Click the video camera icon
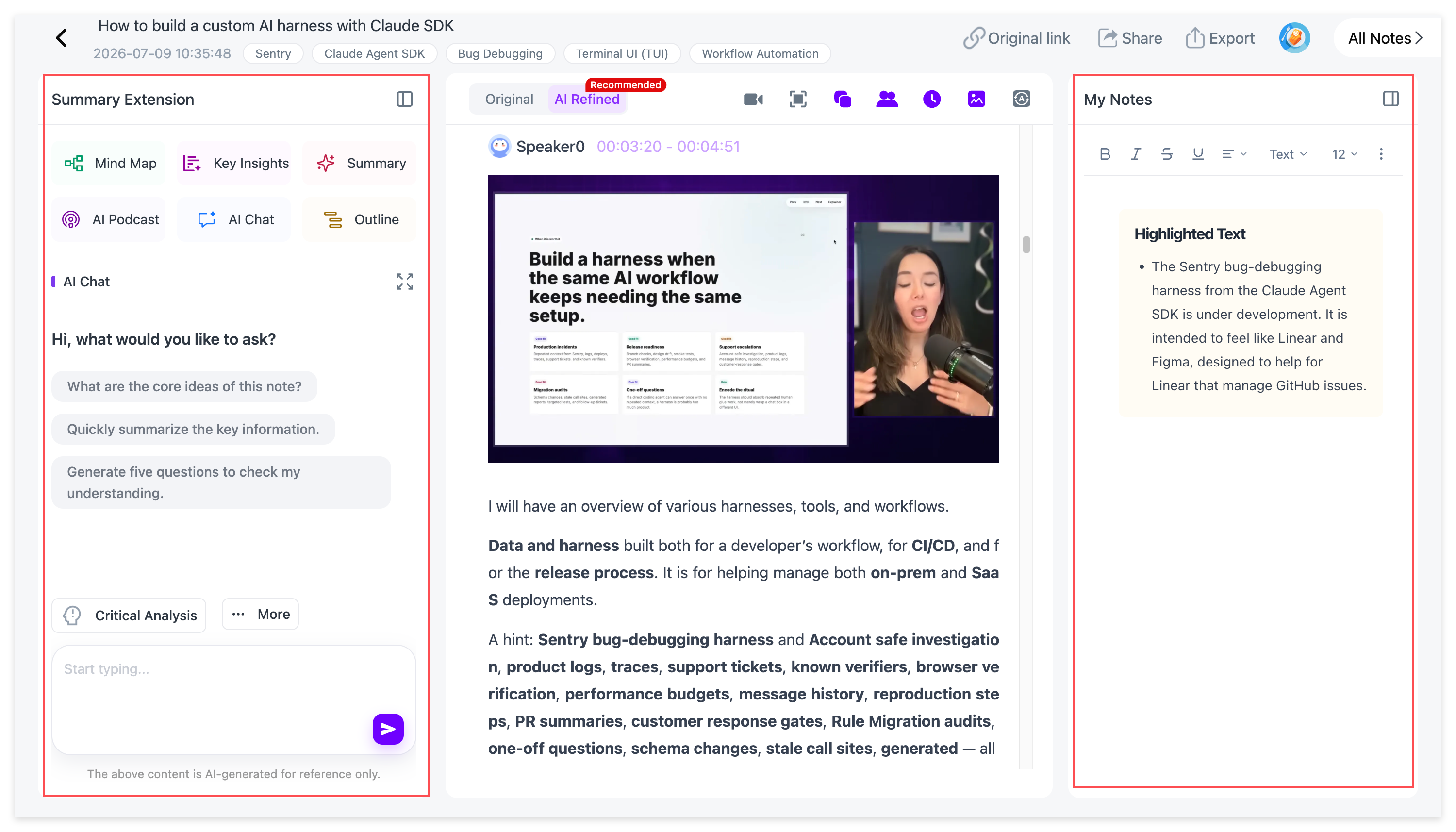Viewport: 1456px width, 832px height. [x=753, y=100]
